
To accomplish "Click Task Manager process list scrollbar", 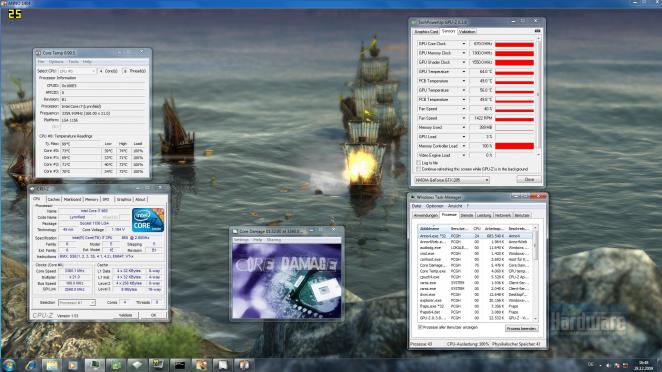I will pos(536,273).
